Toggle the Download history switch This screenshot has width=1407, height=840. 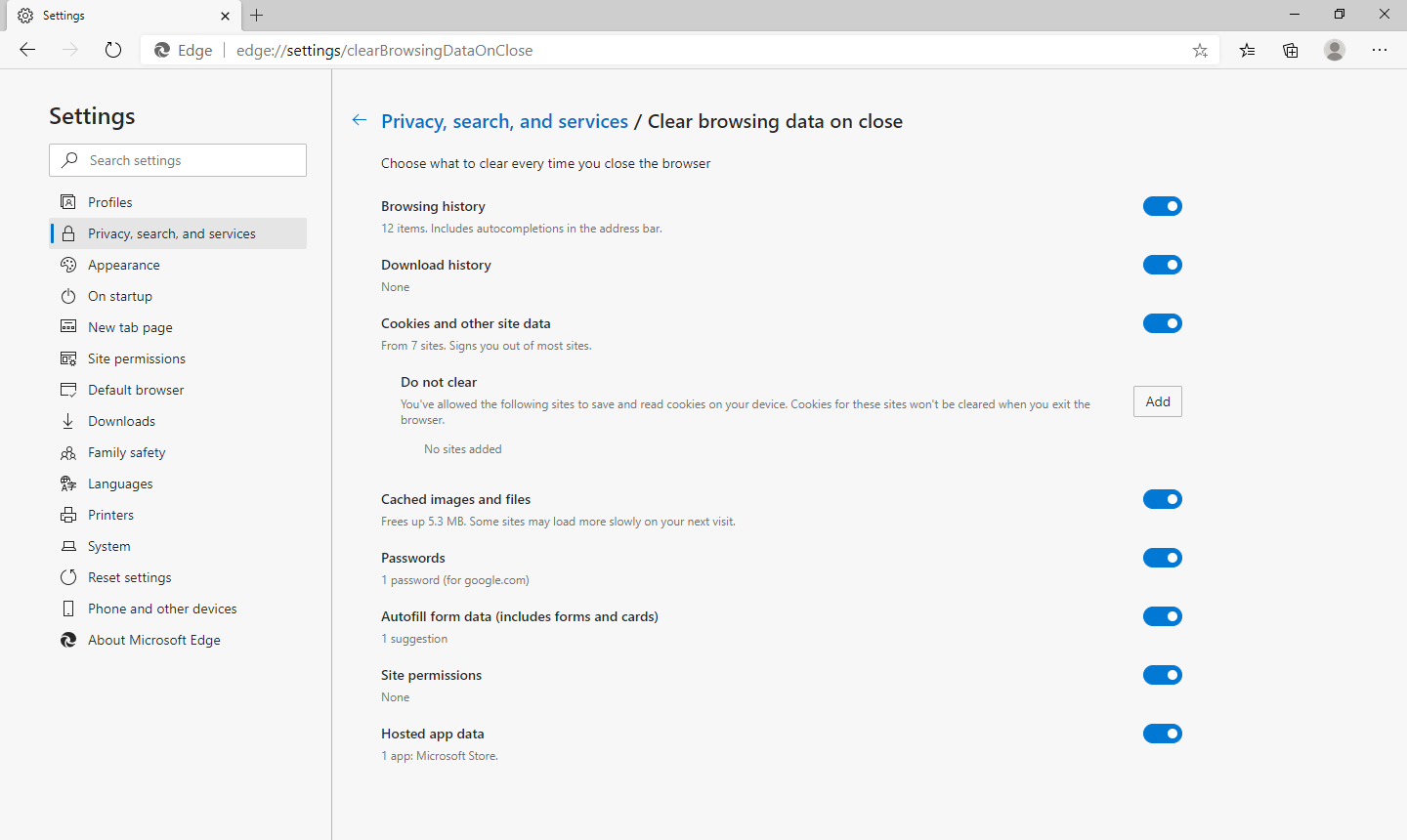coord(1163,265)
